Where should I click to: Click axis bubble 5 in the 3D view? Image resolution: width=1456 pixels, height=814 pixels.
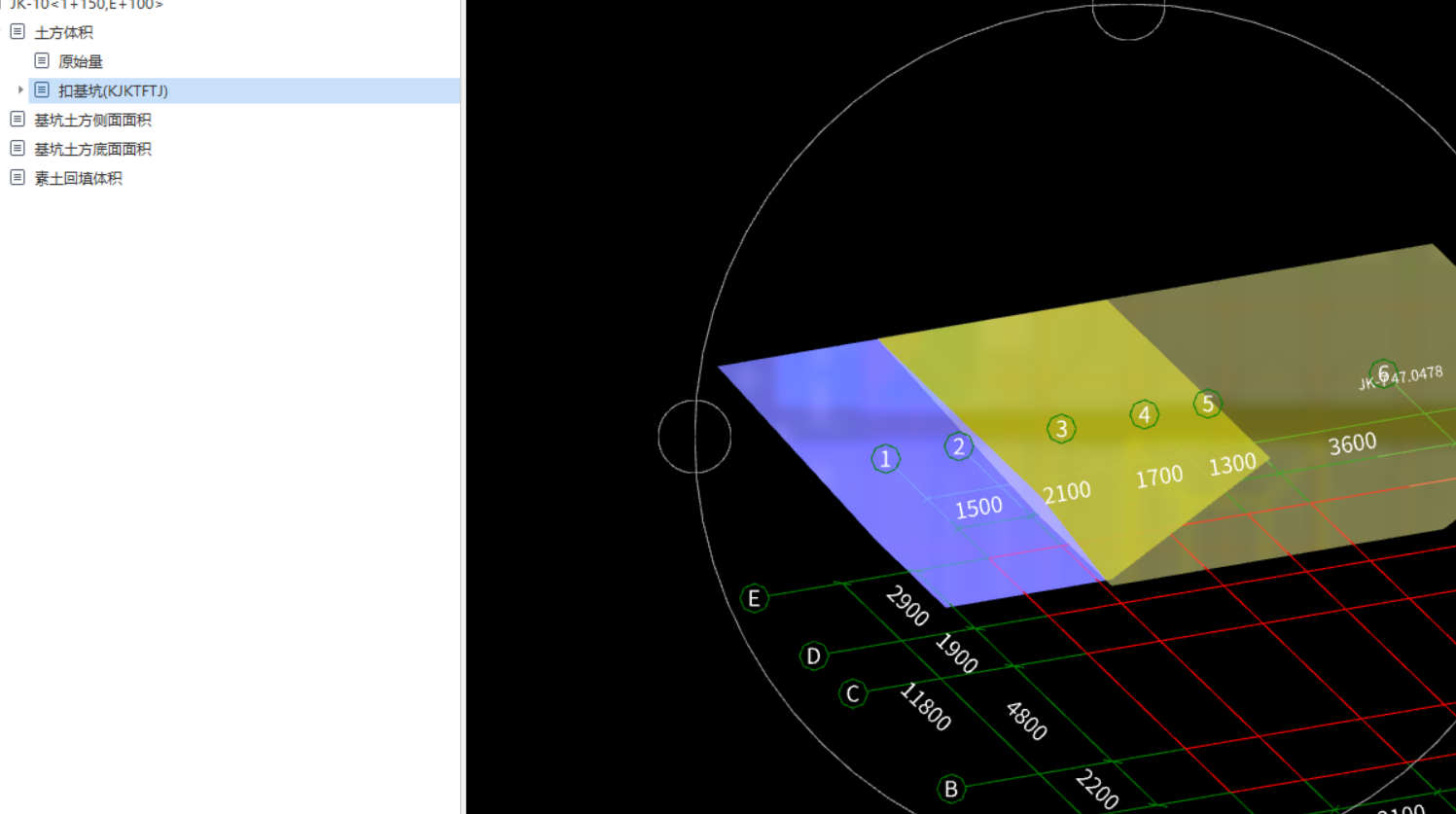[1208, 404]
